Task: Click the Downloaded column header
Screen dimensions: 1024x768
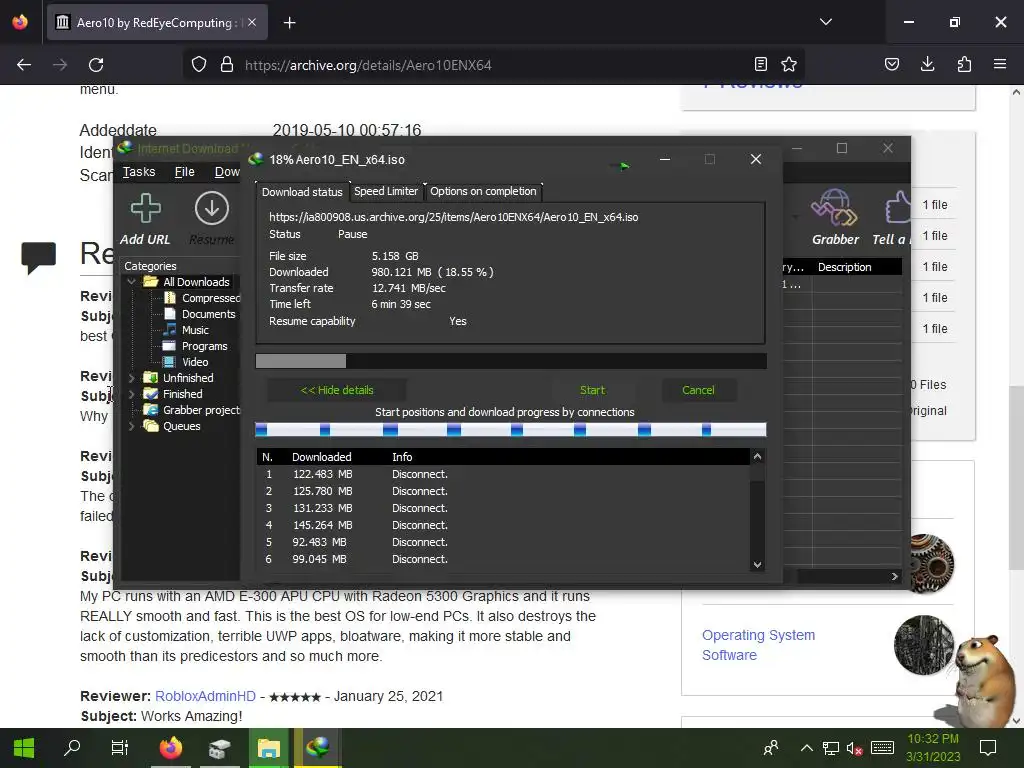Action: pos(321,457)
